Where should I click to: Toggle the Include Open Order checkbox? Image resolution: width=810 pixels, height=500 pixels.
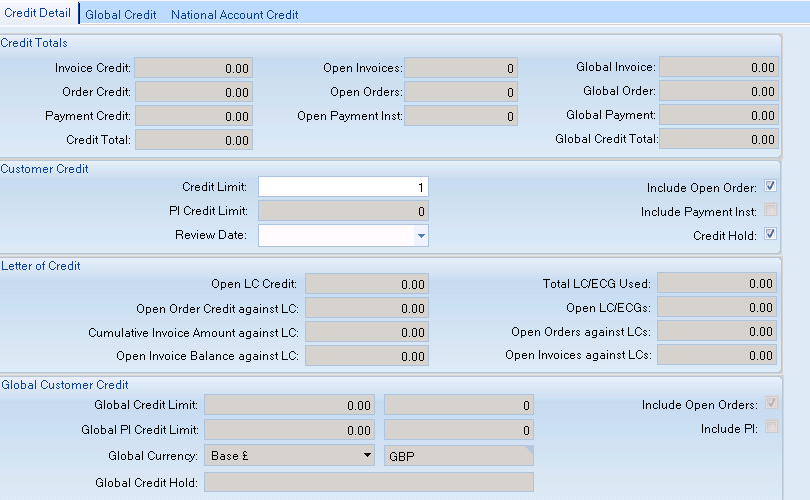tap(770, 186)
